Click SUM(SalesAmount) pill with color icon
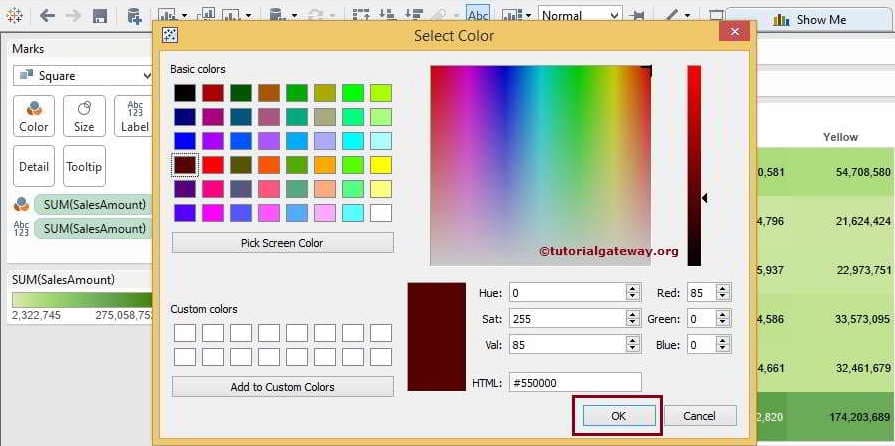The height and width of the screenshot is (446, 895). tap(91, 204)
